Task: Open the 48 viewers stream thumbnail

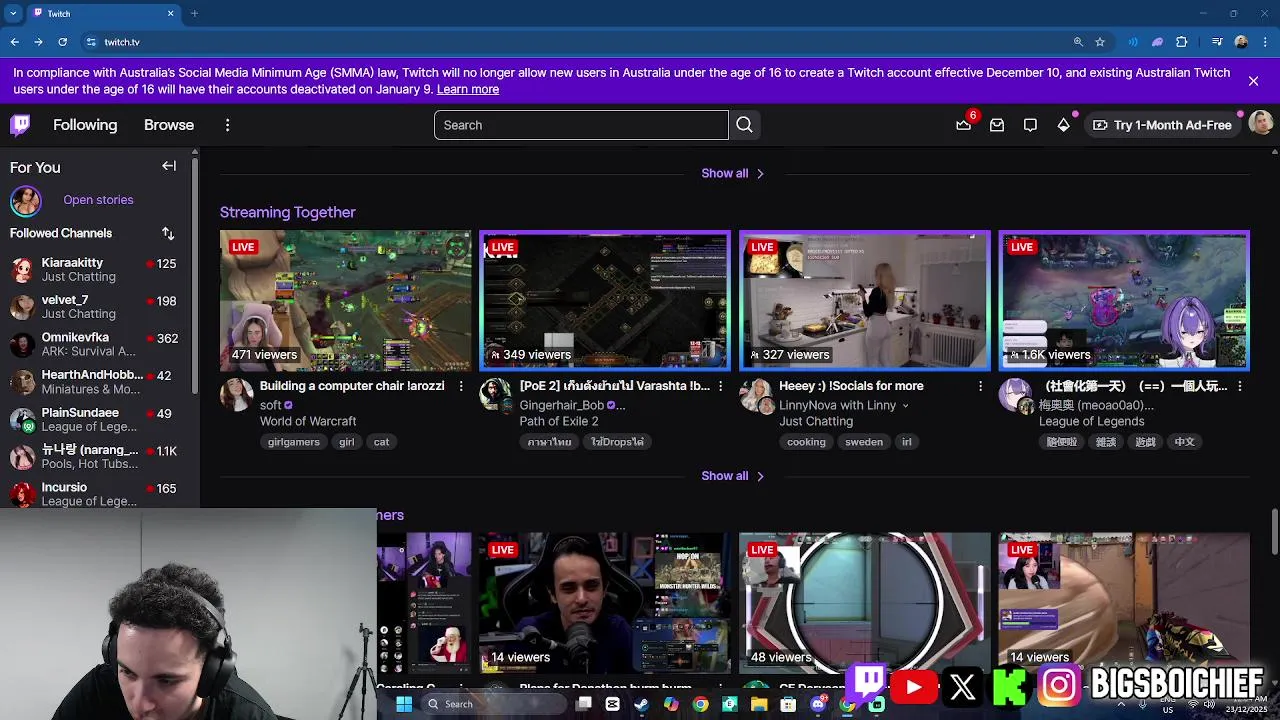Action: click(865, 603)
